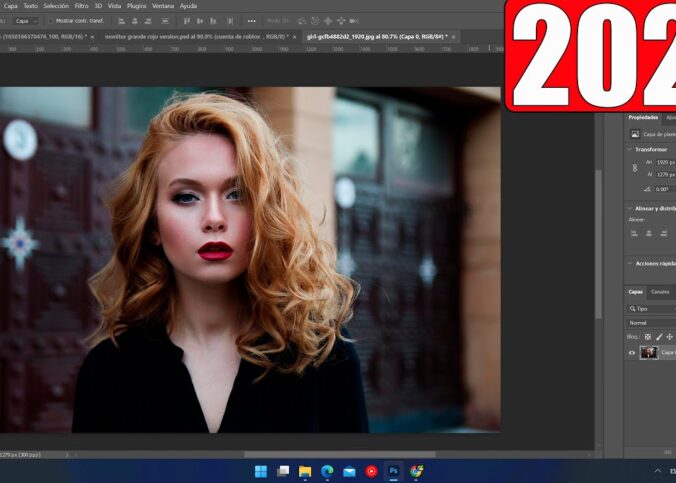This screenshot has height=483, width=676.
Task: Click the rotation angle field 0.00°
Action: [665, 189]
